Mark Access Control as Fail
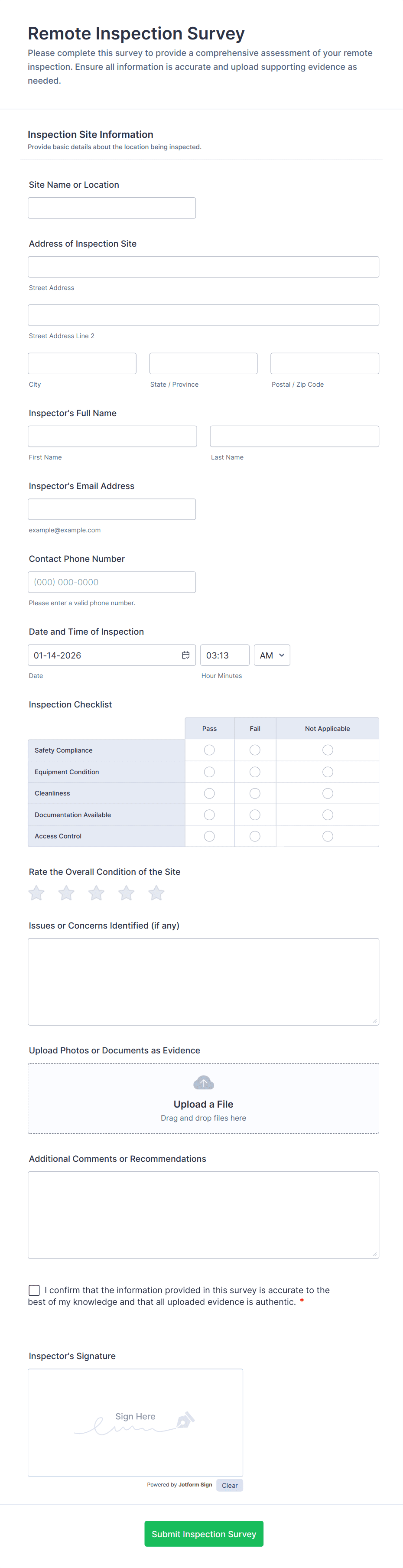 pyautogui.click(x=254, y=836)
